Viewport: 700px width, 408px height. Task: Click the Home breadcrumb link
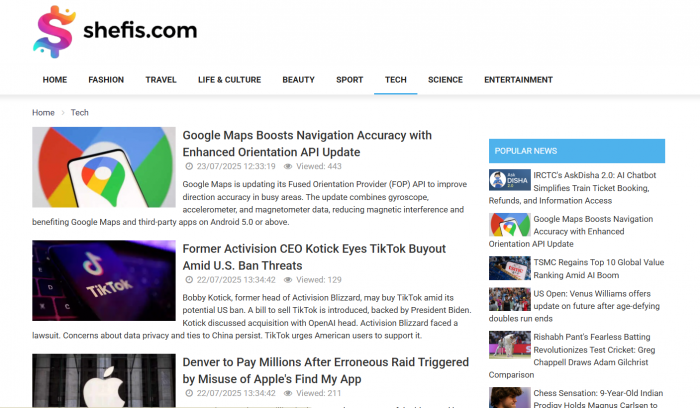(x=43, y=113)
